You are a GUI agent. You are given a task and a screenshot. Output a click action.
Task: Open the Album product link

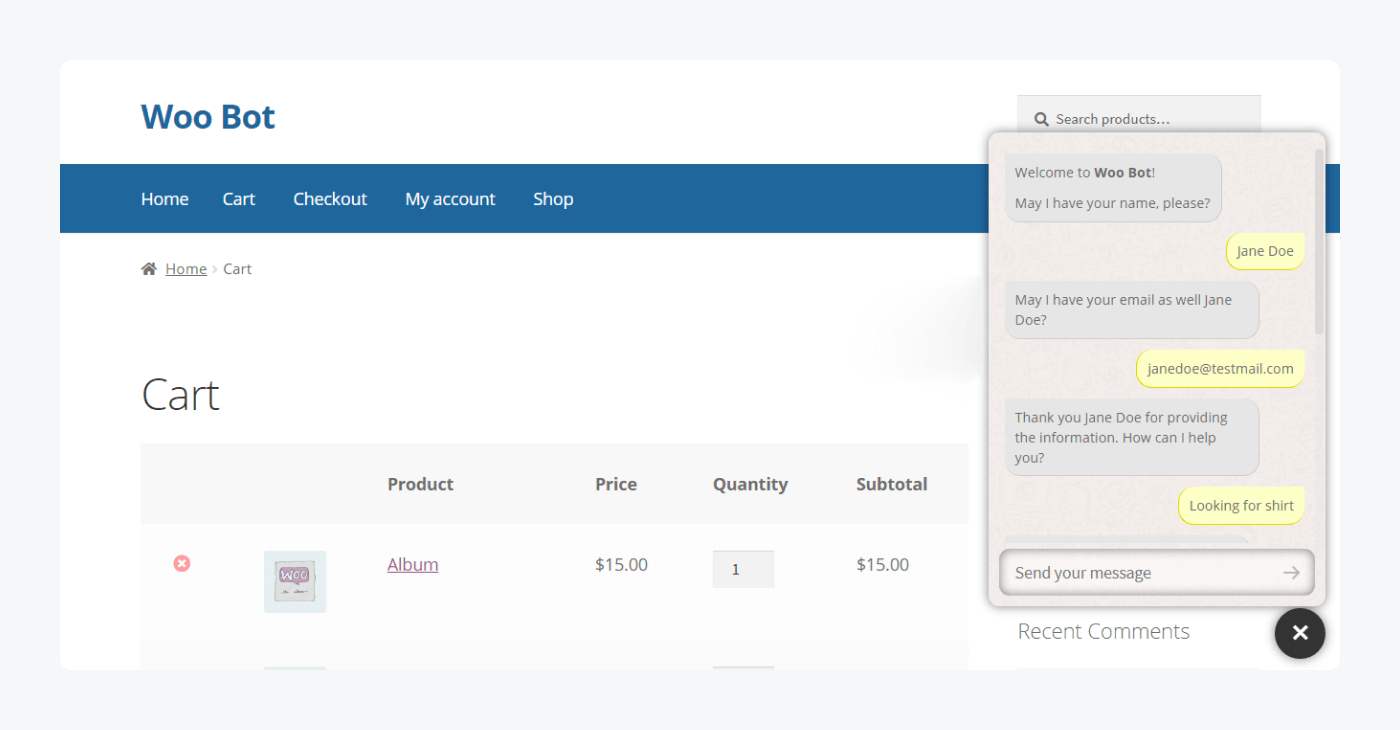click(x=412, y=564)
